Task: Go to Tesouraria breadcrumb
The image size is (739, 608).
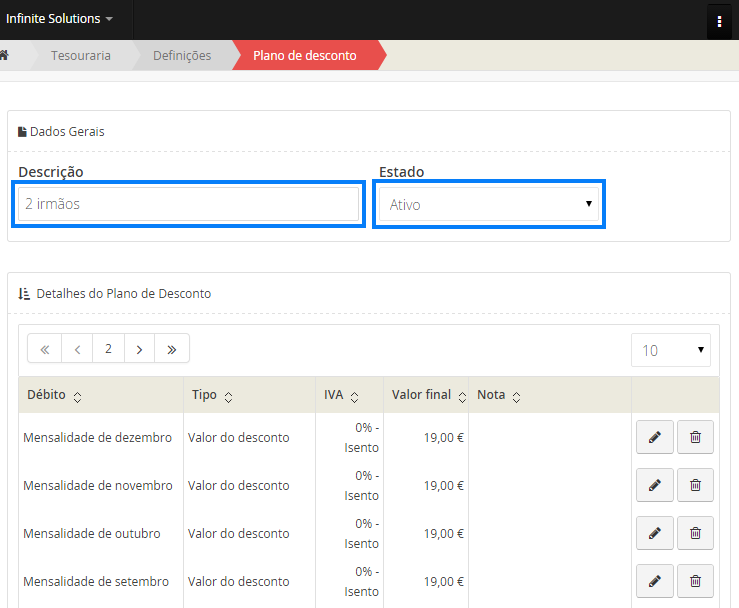Action: click(x=81, y=55)
